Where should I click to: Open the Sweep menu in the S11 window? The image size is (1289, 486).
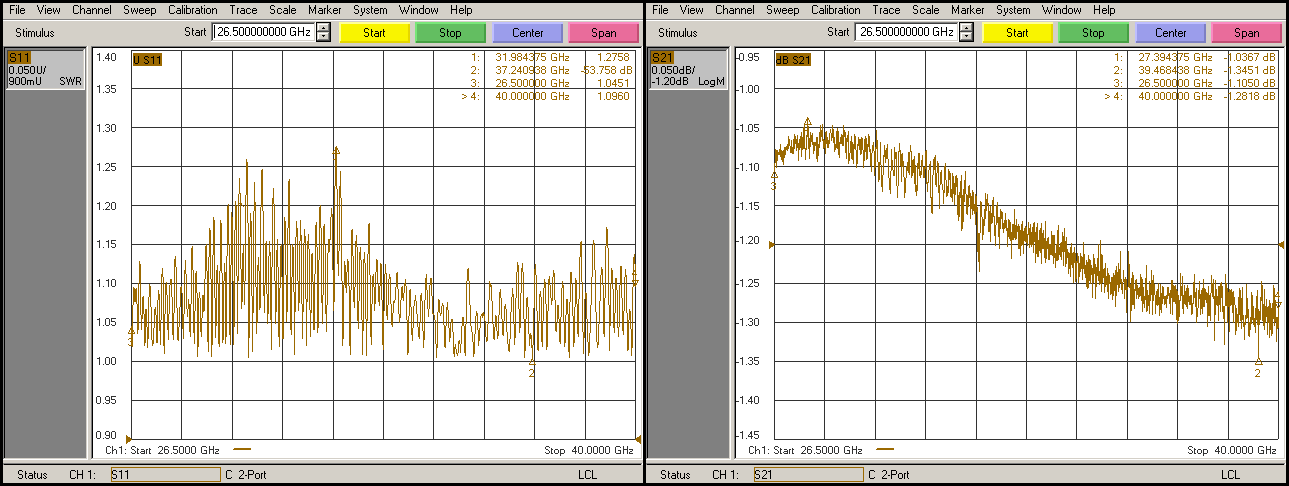click(139, 10)
